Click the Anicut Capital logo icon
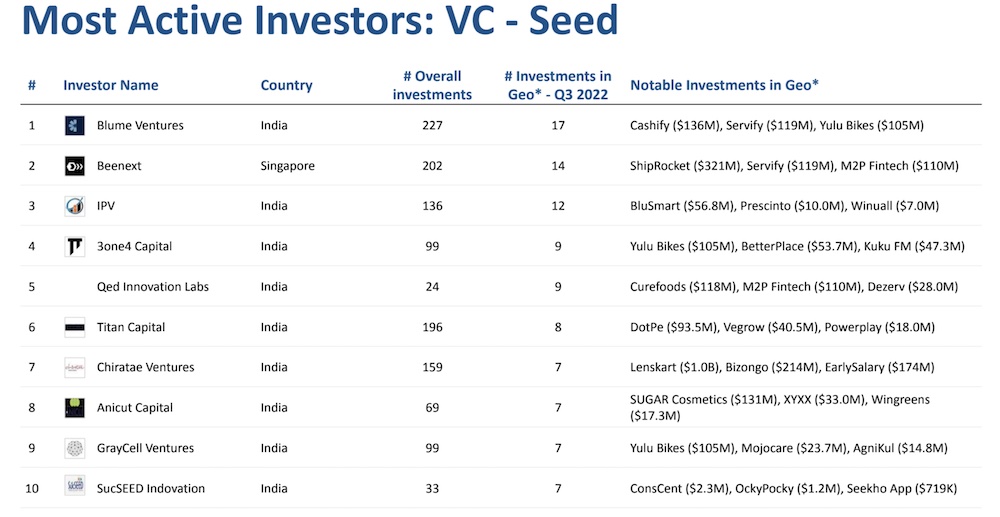This screenshot has height=517, width=1000. pos(74,407)
